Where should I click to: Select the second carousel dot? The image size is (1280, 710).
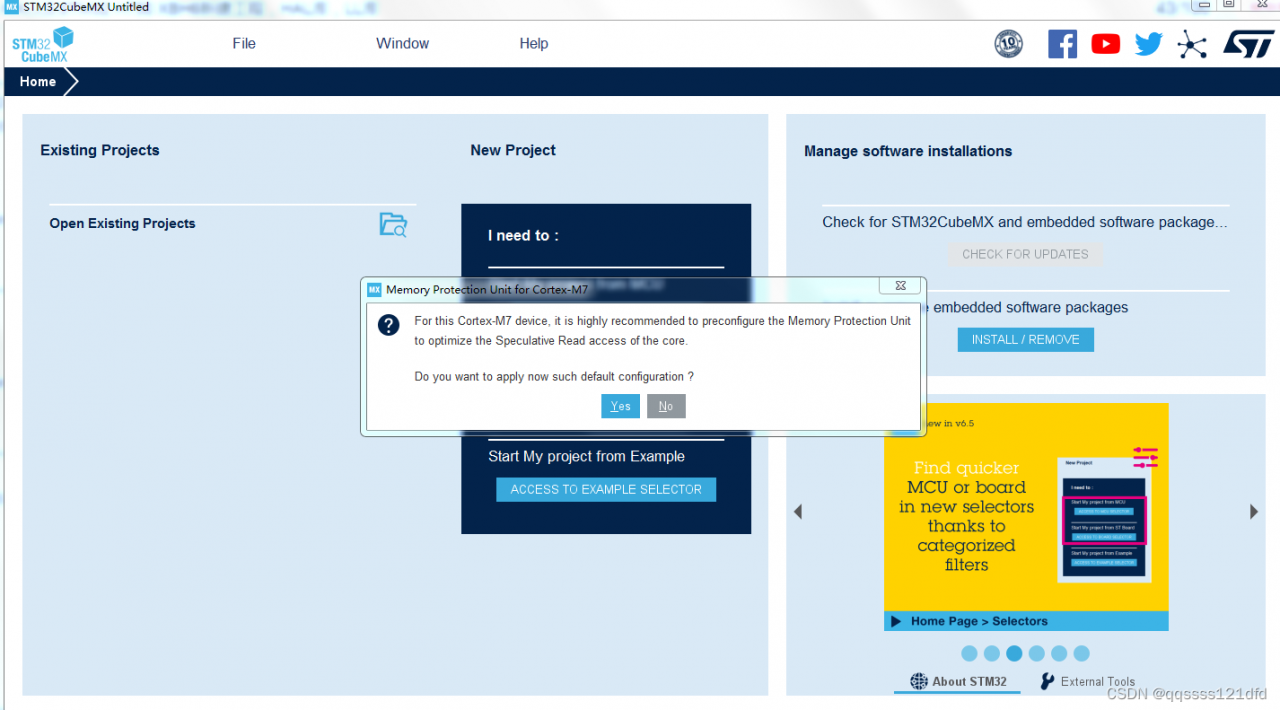click(992, 653)
